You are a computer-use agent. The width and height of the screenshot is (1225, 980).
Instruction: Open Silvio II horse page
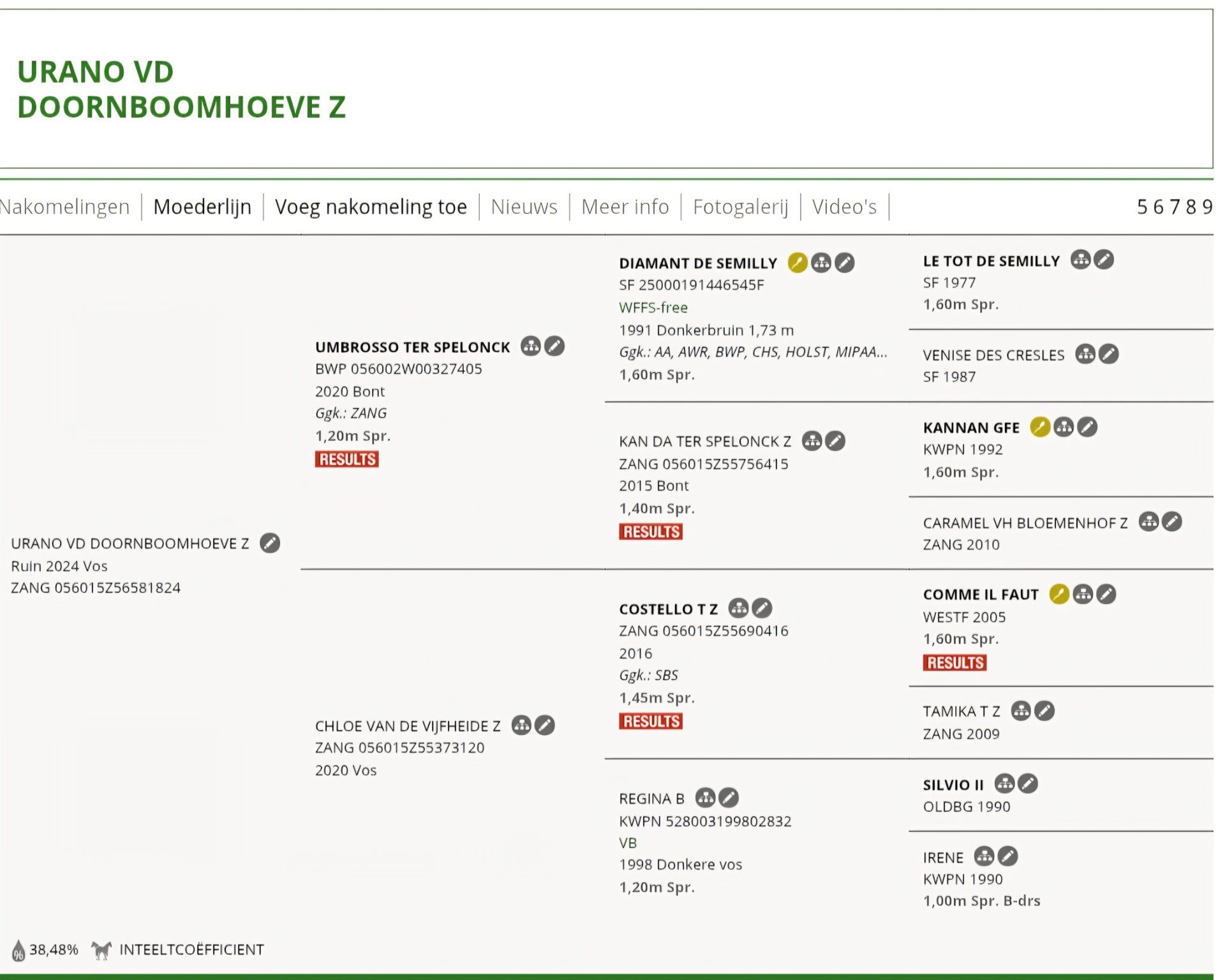[953, 785]
